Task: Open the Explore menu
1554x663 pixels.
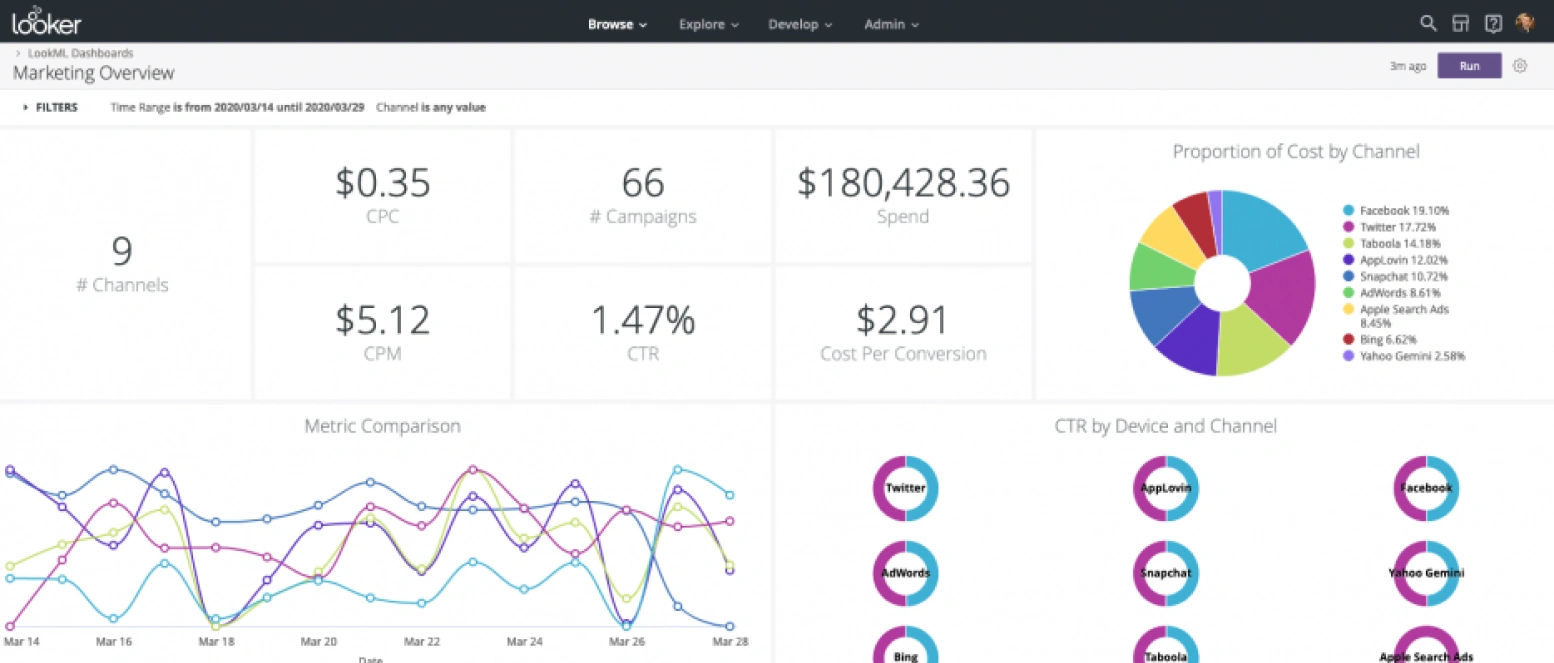Action: click(x=709, y=24)
